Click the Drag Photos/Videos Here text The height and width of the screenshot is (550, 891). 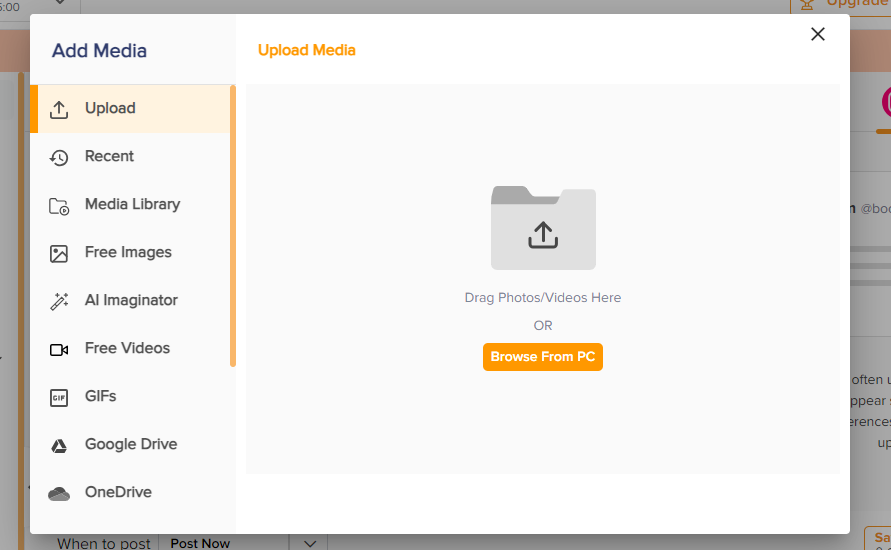click(x=543, y=298)
